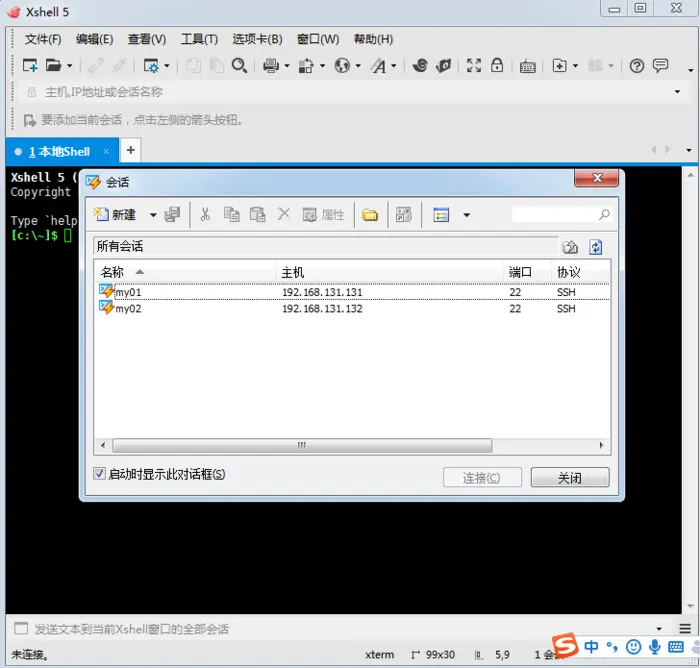Expand the Open session dropdown arrow
Viewport: 700px width, 668px height.
pos(70,66)
